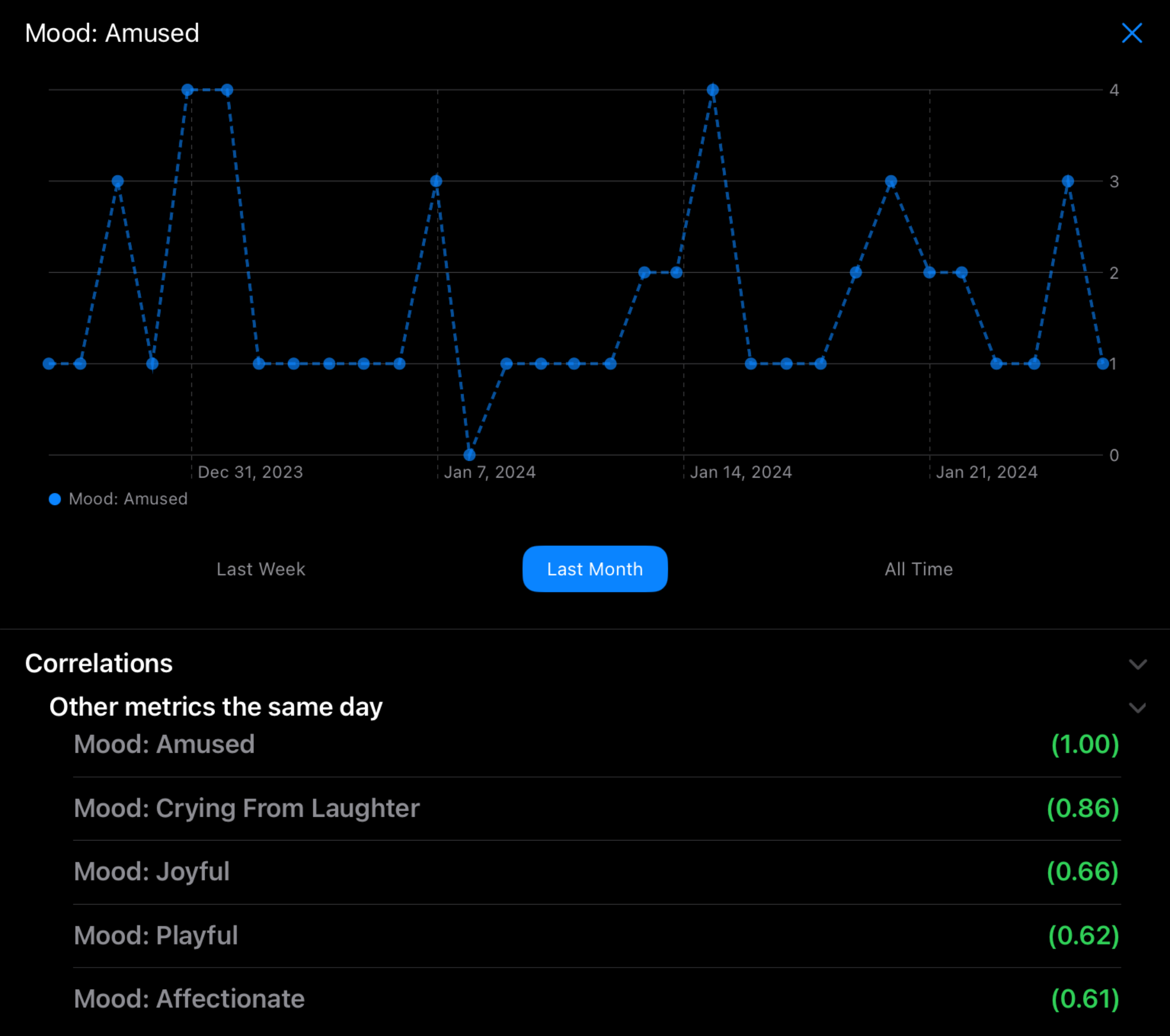Screen dimensions: 1170x1036
Task: Click the Jan 21, 2024 axis label
Action: pos(986,472)
